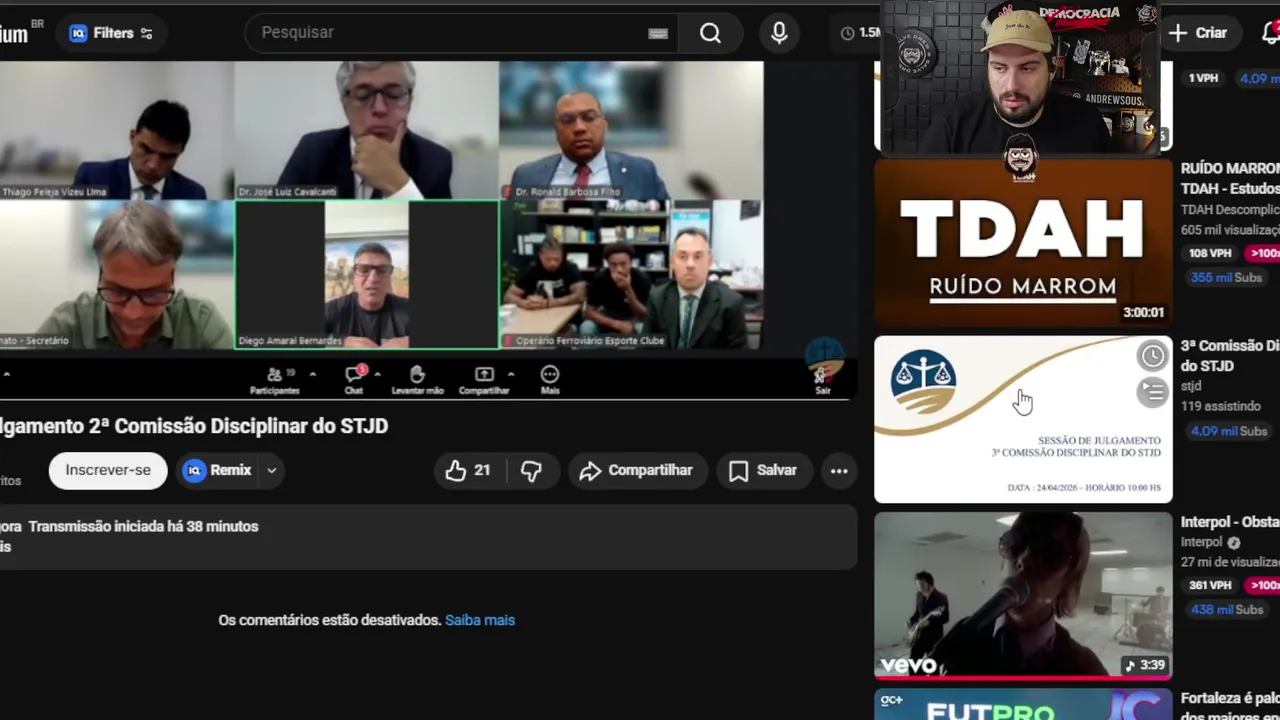1280x720 pixels.
Task: Click Add to queue icon on STJD thumbnail
Action: point(1152,392)
